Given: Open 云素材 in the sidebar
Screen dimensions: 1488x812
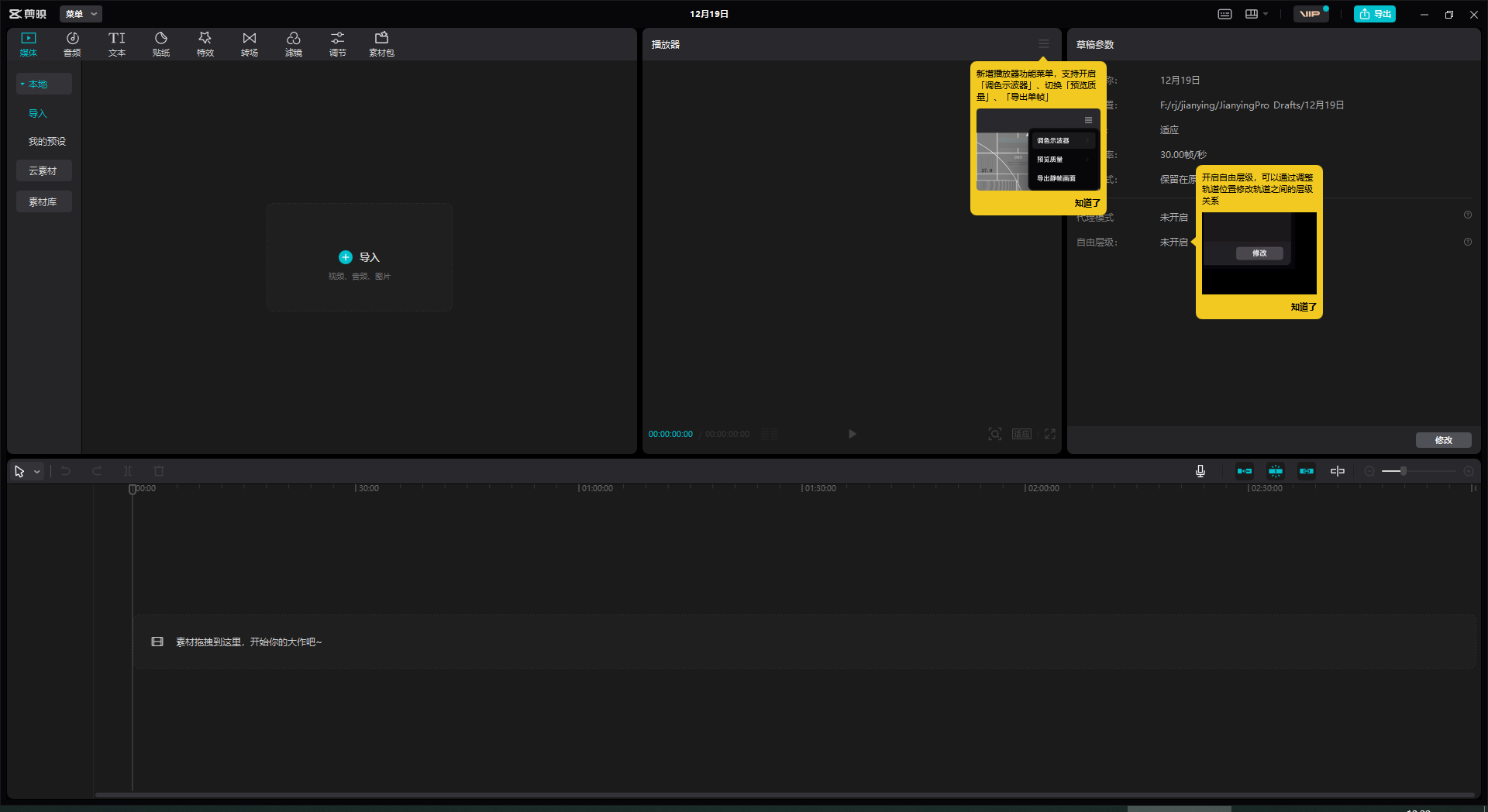Looking at the screenshot, I should (x=44, y=170).
